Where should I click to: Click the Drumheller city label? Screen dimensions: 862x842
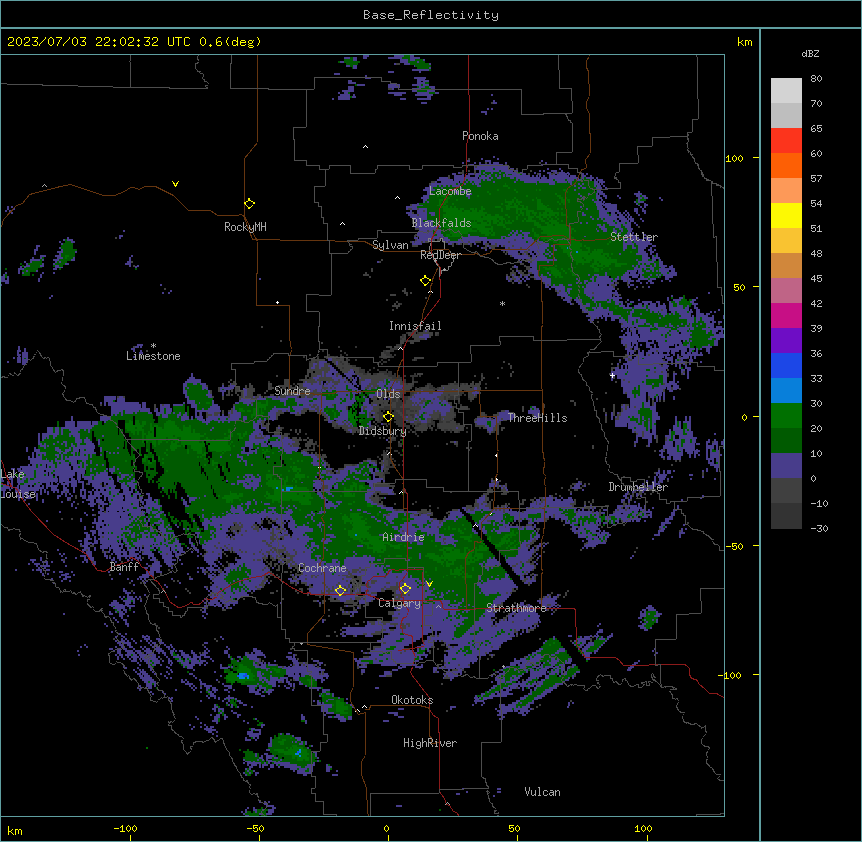click(638, 487)
